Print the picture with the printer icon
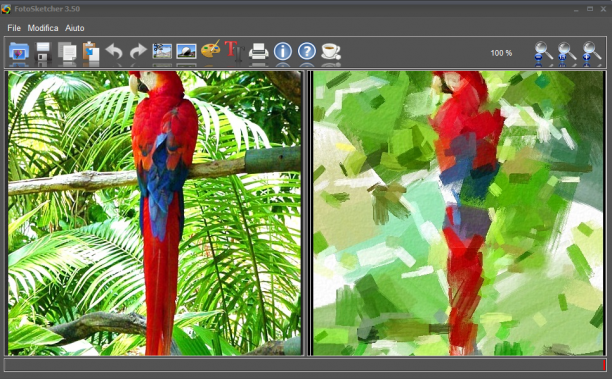612x379 pixels. (x=258, y=52)
